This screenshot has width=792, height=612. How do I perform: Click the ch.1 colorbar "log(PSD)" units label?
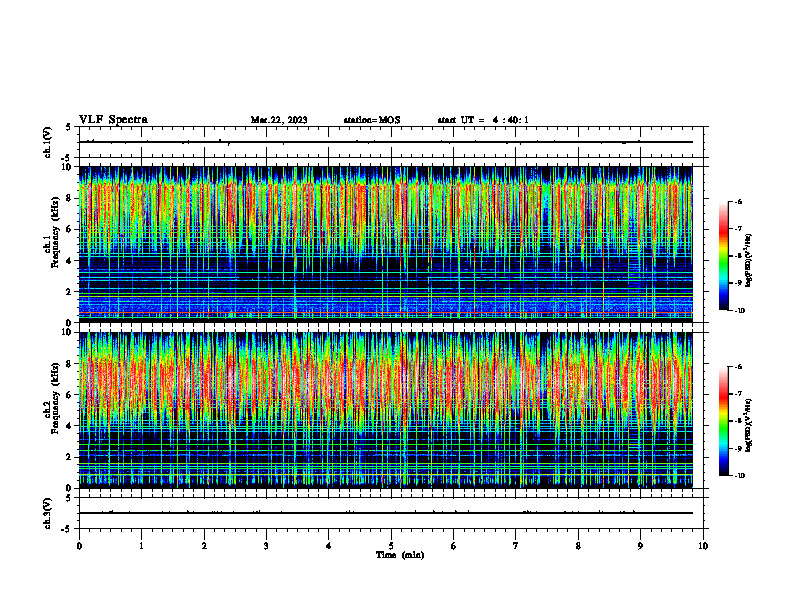point(750,261)
